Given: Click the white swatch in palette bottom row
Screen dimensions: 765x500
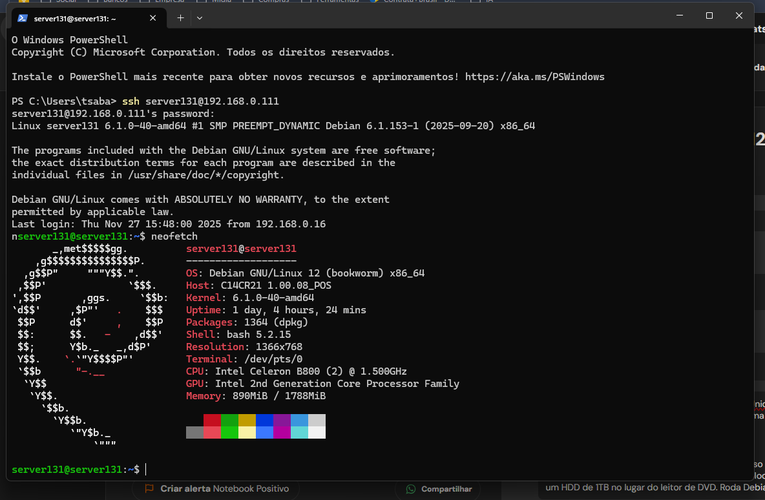Looking at the screenshot, I should [x=317, y=432].
